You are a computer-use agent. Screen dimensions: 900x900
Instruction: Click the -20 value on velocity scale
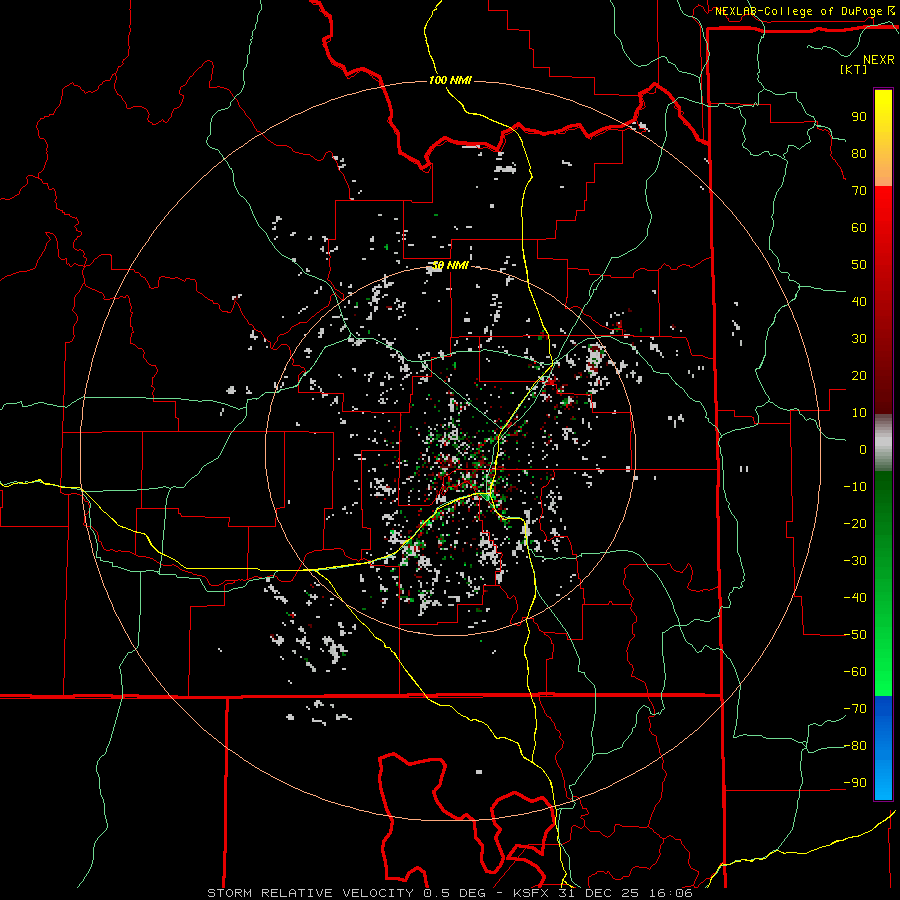855,524
